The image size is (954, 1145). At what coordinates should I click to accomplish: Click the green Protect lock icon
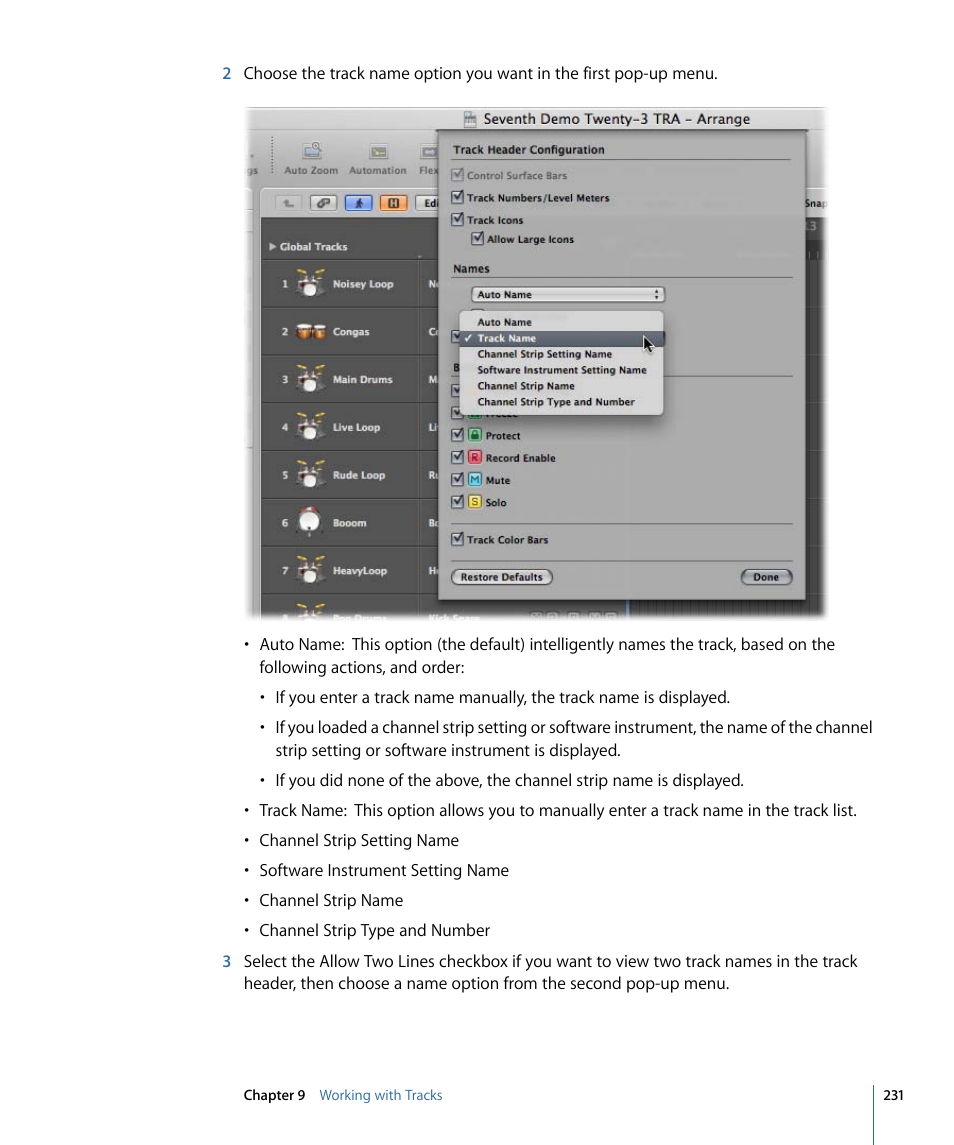(x=475, y=435)
